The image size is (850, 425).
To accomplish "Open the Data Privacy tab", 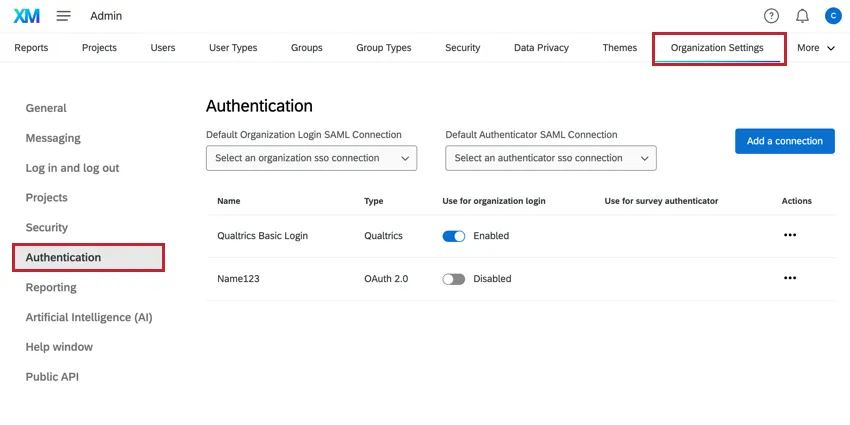I will tap(541, 48).
